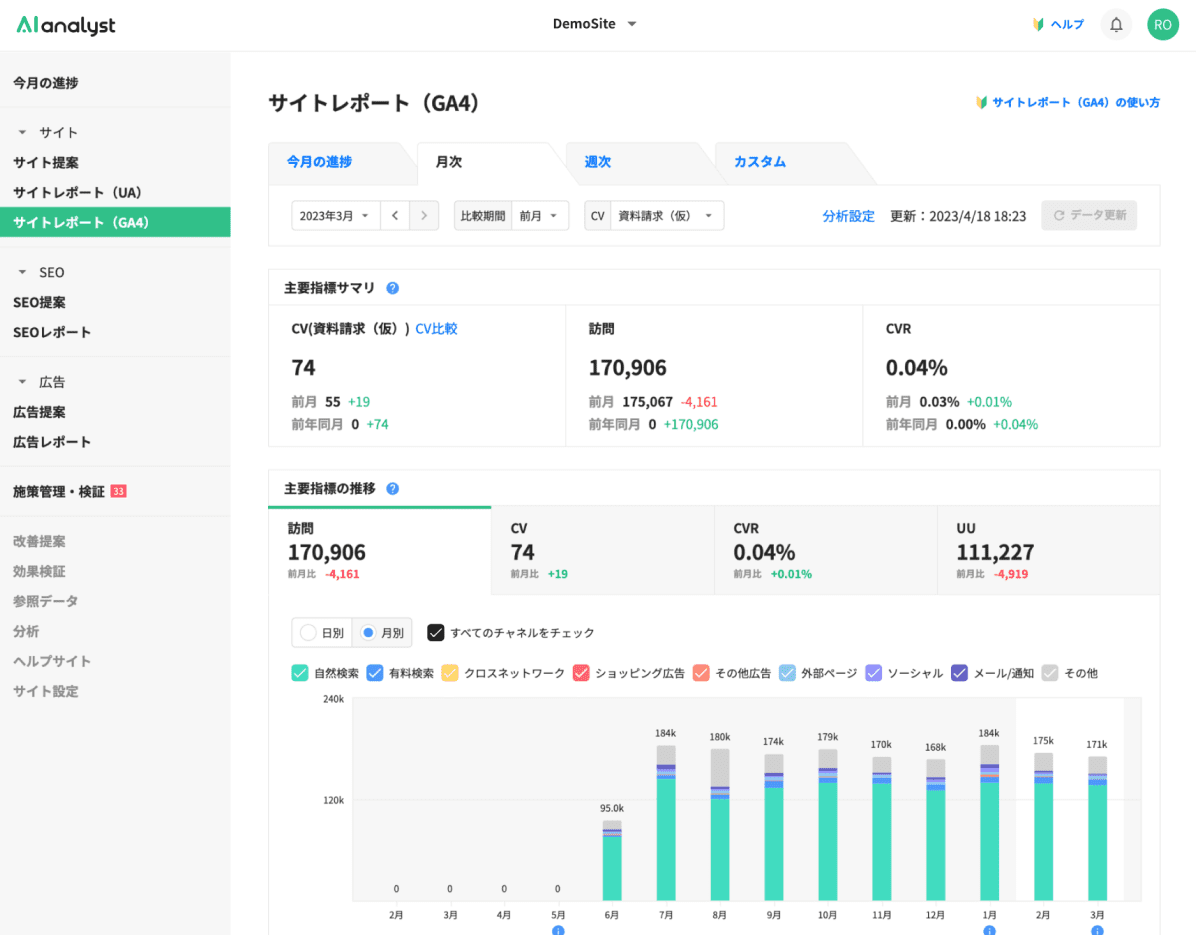The width and height of the screenshot is (1196, 935).
Task: Toggle すべてのチャネルをチェック checkbox
Action: click(435, 633)
